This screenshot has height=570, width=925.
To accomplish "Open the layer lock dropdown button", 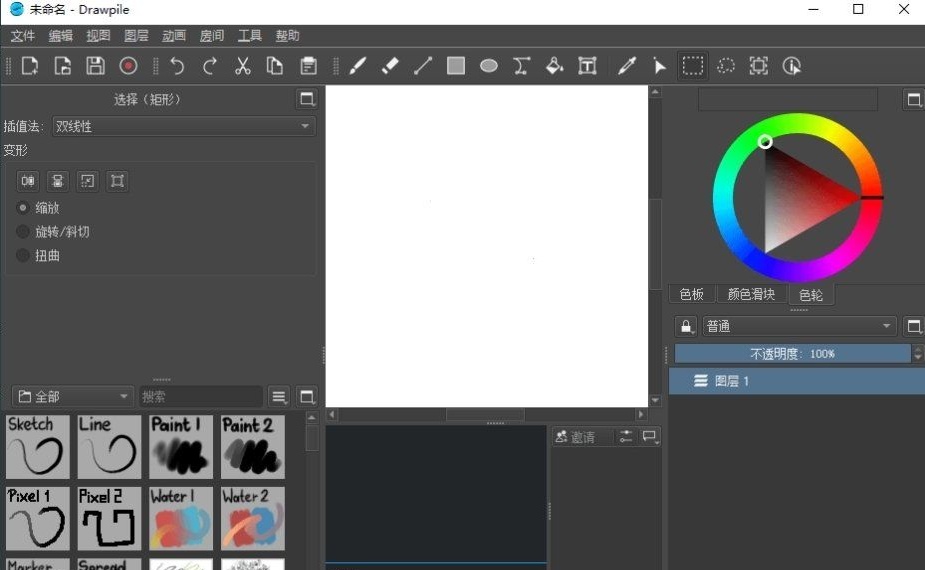I will (x=686, y=326).
